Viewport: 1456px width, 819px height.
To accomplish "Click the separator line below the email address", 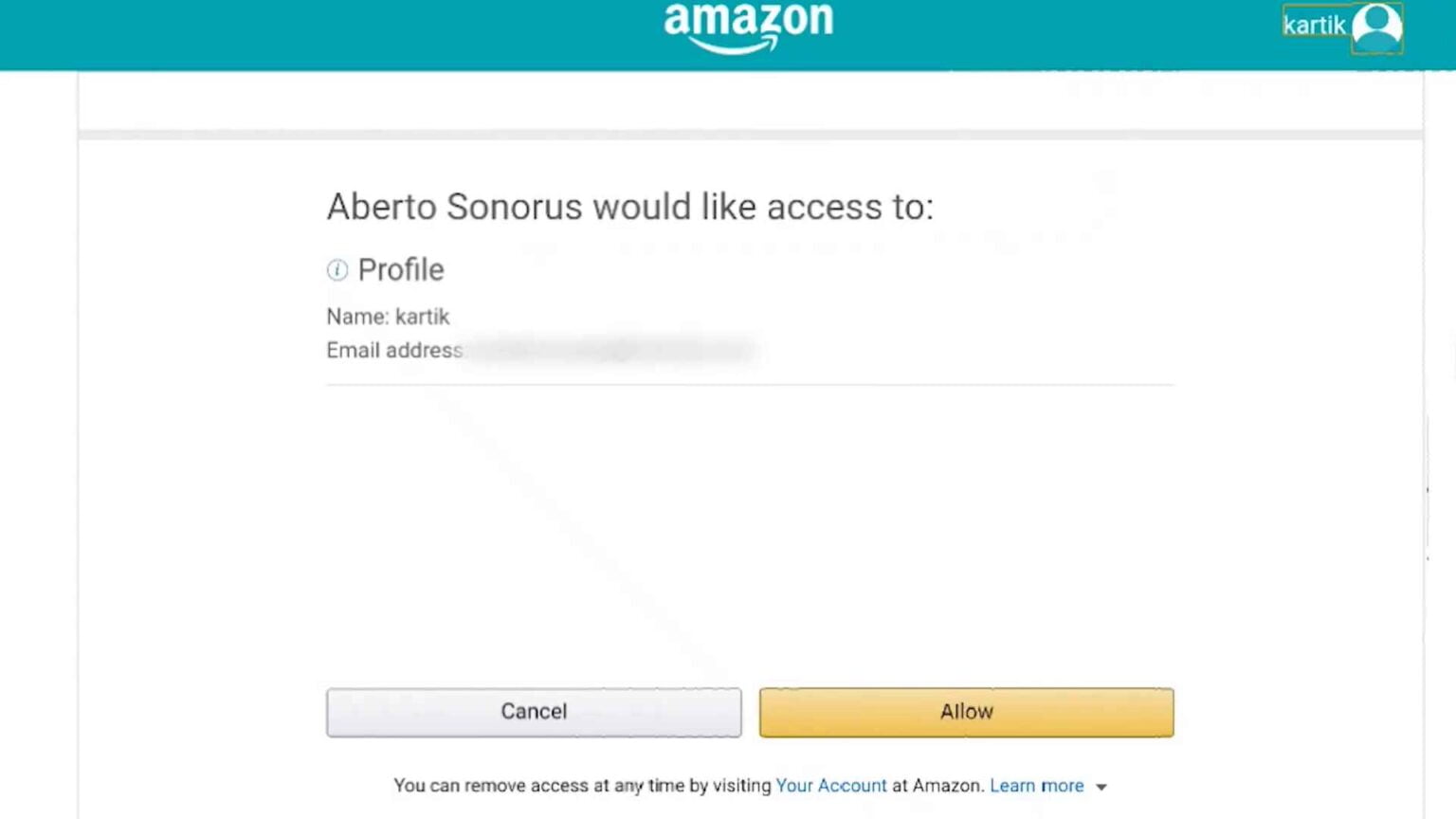I will coord(749,385).
